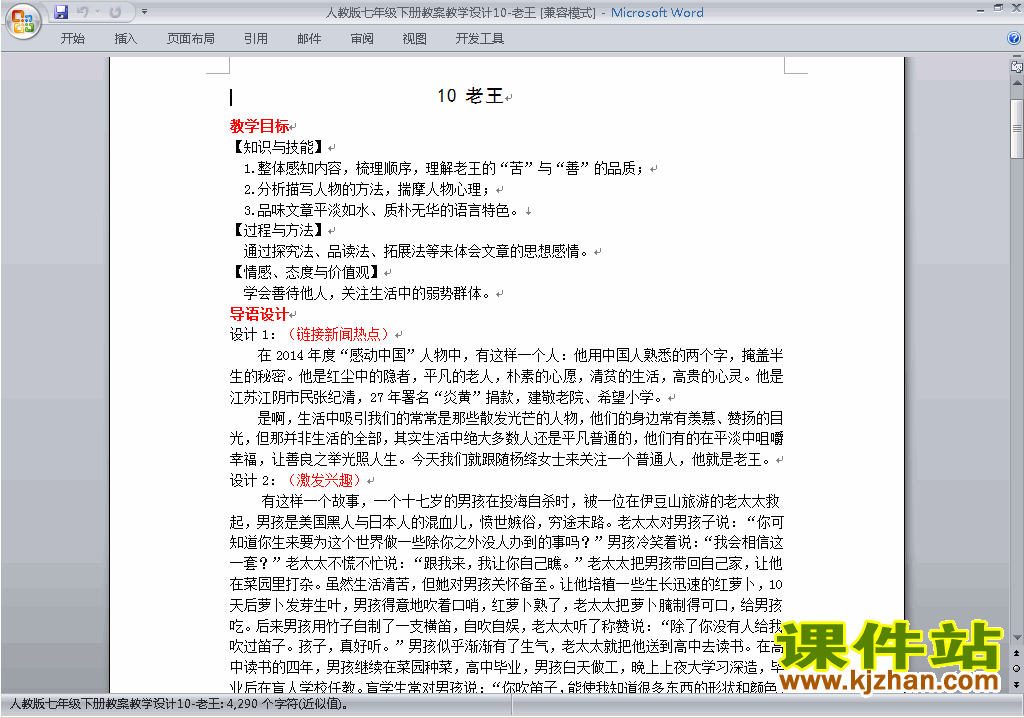Viewport: 1024px width, 718px height.
Task: Open the 审阅 tab
Action: point(362,39)
